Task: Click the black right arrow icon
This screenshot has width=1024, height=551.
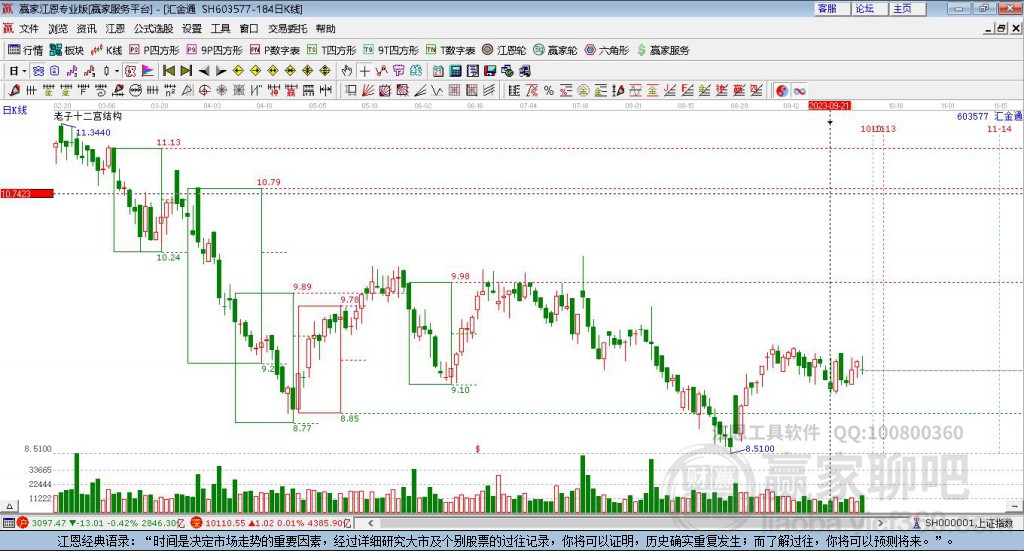Action: [221, 71]
